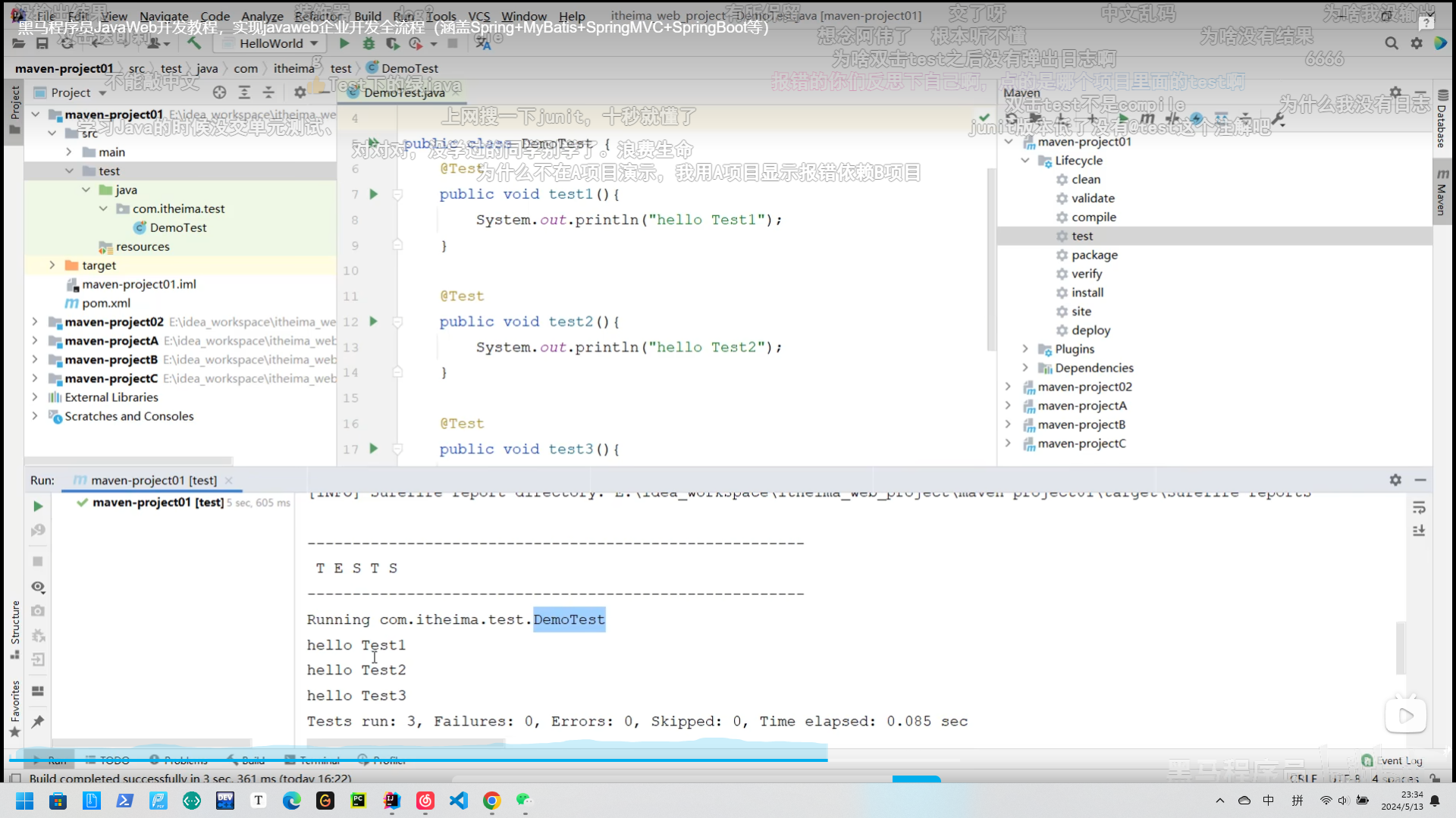Expand the main folder in Project tree

(x=69, y=152)
